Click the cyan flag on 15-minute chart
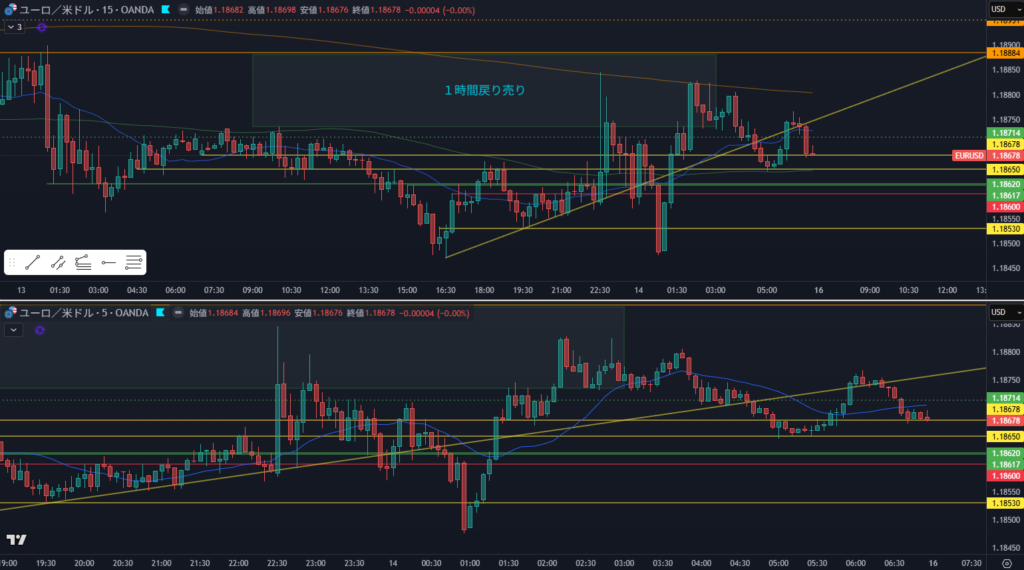This screenshot has width=1024, height=570. click(x=165, y=10)
